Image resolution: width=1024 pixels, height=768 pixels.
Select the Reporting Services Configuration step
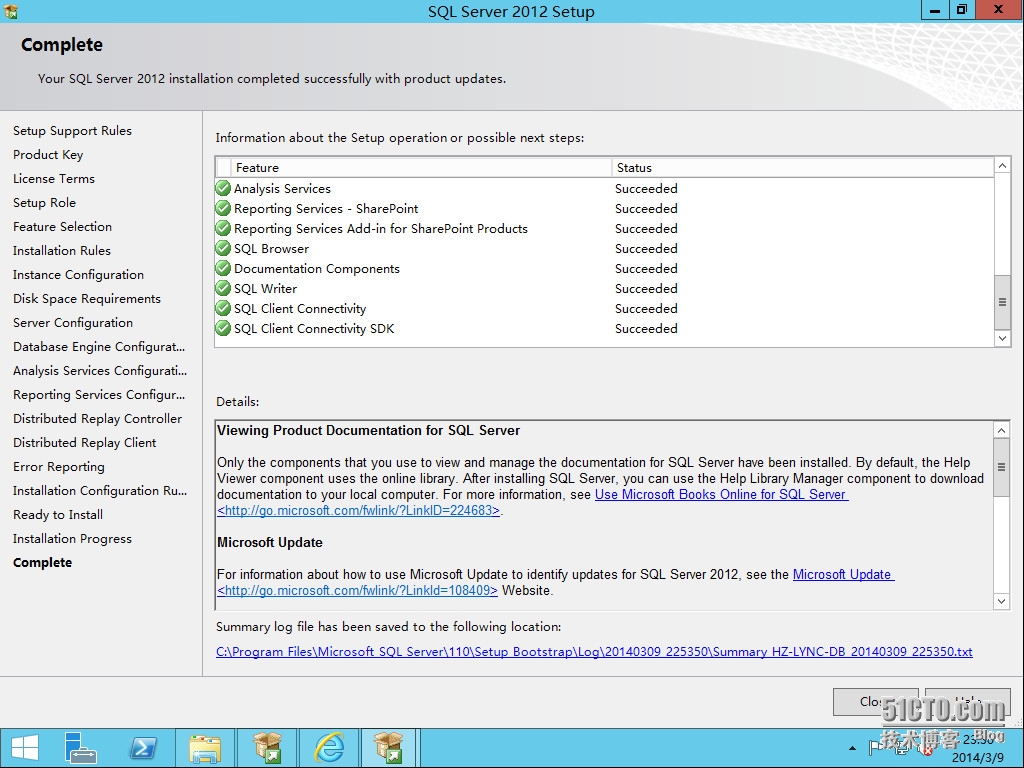(99, 394)
